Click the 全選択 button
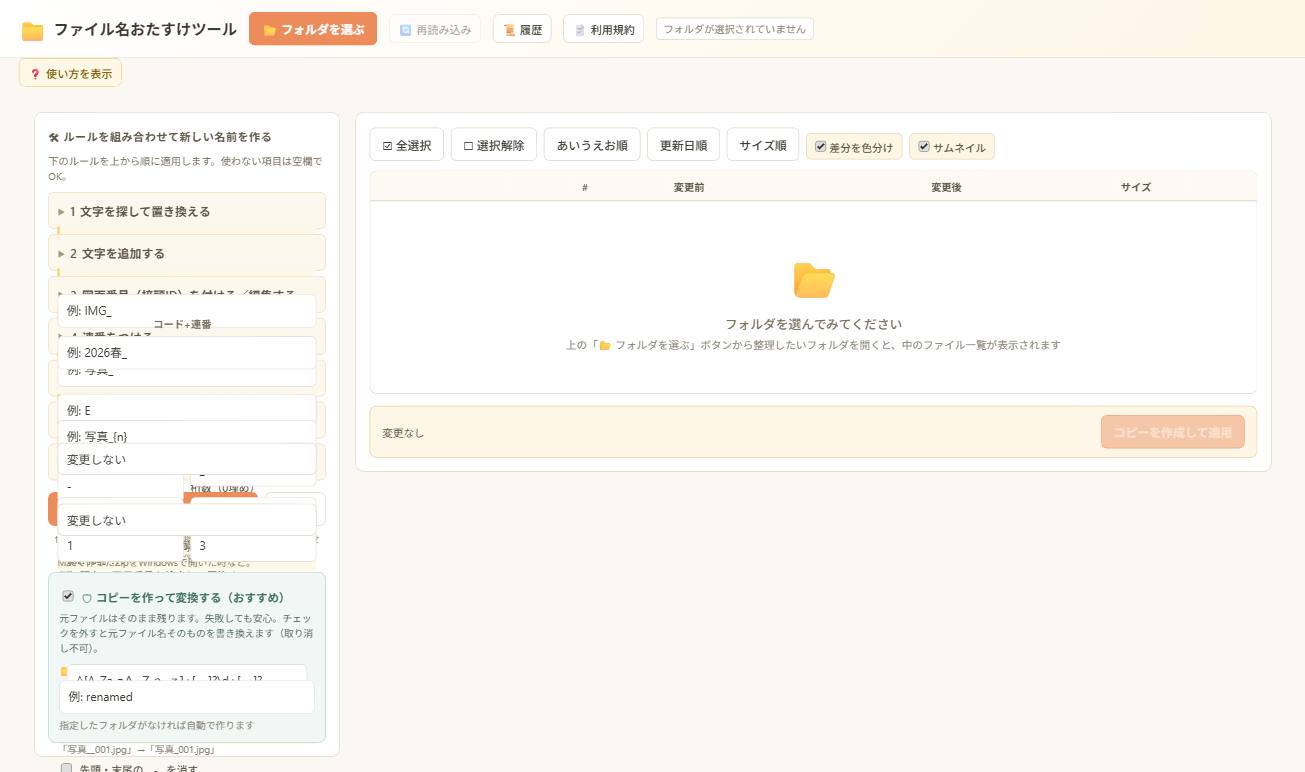The height and width of the screenshot is (772, 1305). coord(406,145)
